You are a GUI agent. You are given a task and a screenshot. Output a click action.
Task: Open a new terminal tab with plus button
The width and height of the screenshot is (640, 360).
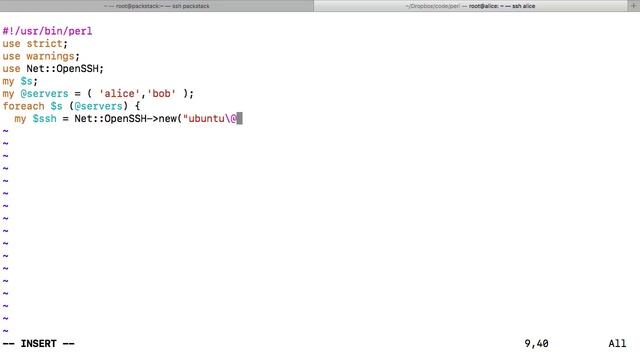tap(634, 6)
